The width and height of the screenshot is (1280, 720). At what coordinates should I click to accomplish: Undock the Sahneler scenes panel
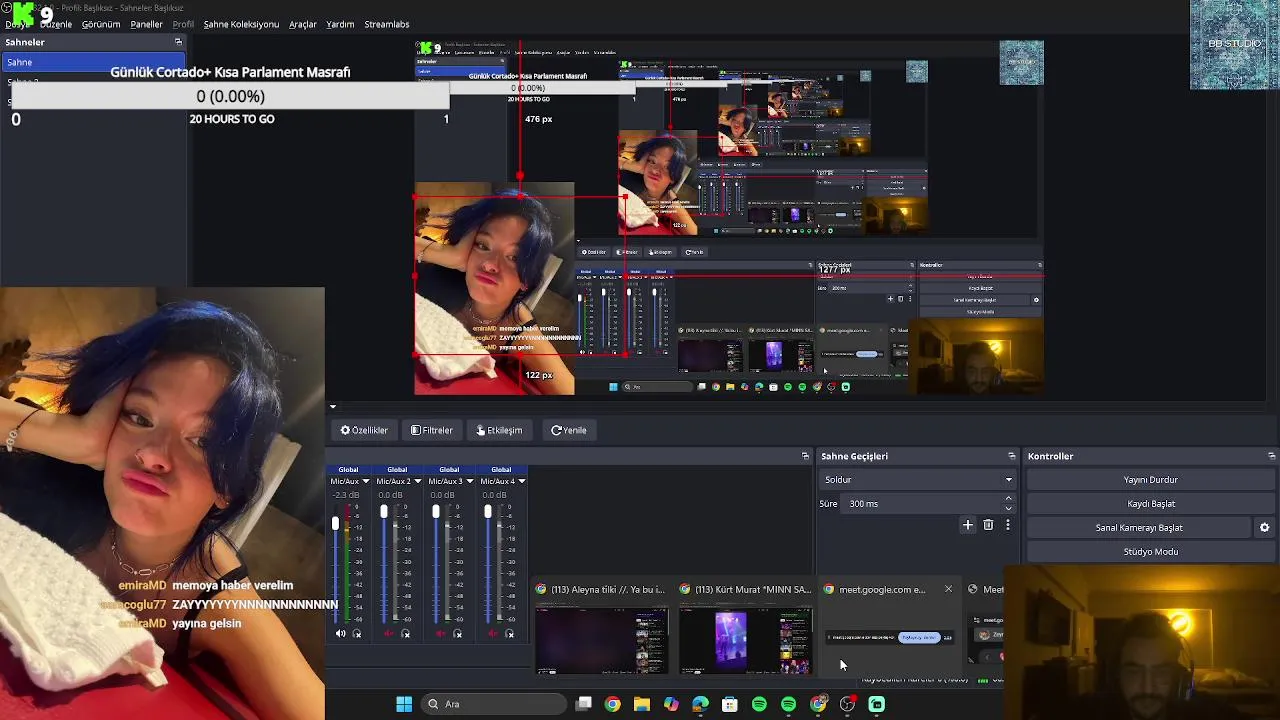(x=178, y=42)
